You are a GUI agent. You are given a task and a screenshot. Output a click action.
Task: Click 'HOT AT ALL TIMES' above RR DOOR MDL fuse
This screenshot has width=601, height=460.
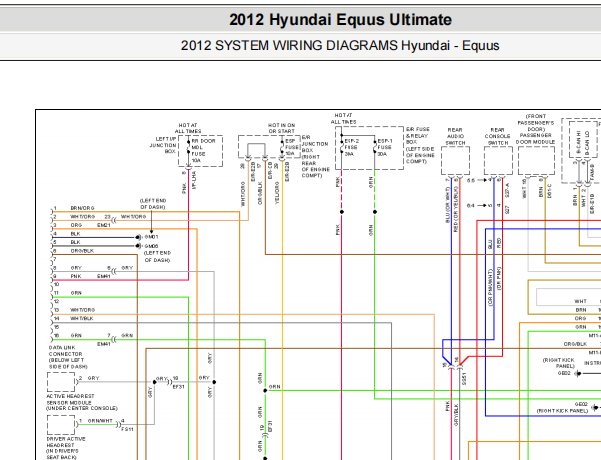click(188, 128)
